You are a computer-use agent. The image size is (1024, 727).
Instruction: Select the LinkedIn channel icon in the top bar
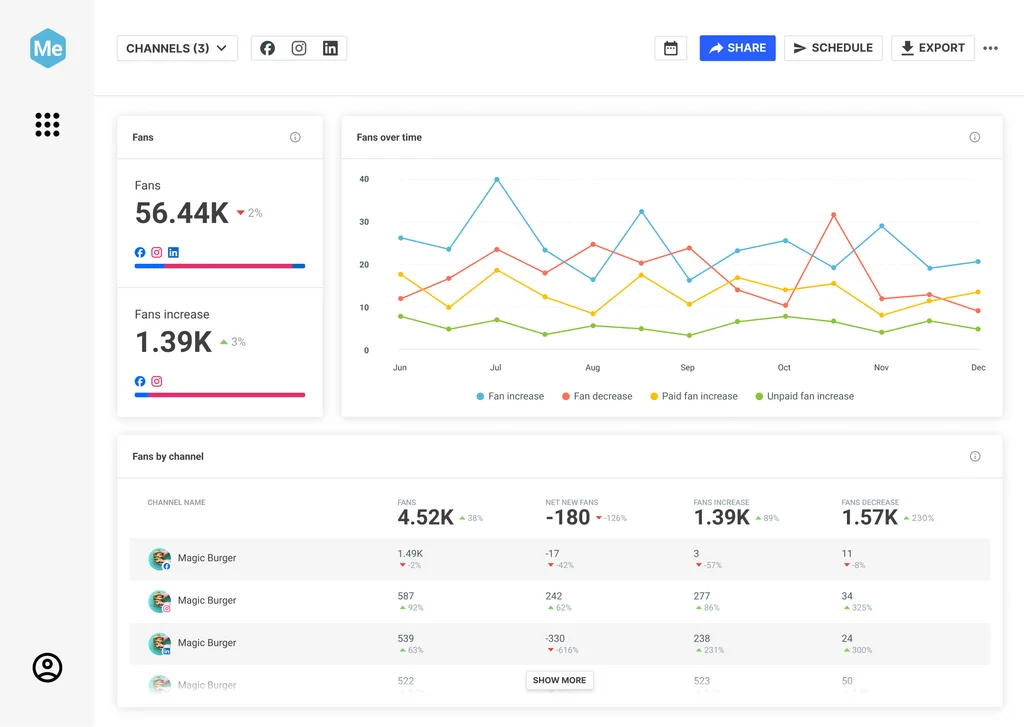pyautogui.click(x=330, y=47)
